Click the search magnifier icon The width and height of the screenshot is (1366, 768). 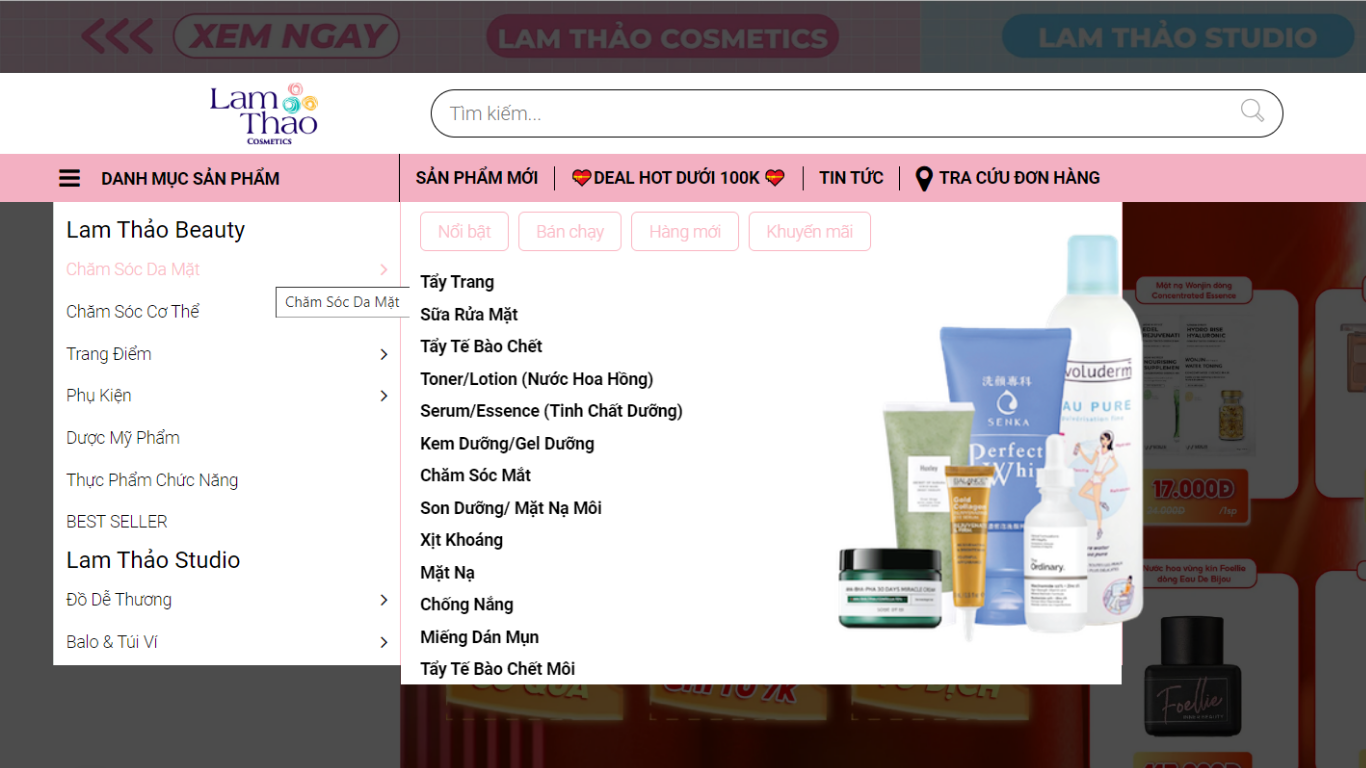tap(1252, 111)
